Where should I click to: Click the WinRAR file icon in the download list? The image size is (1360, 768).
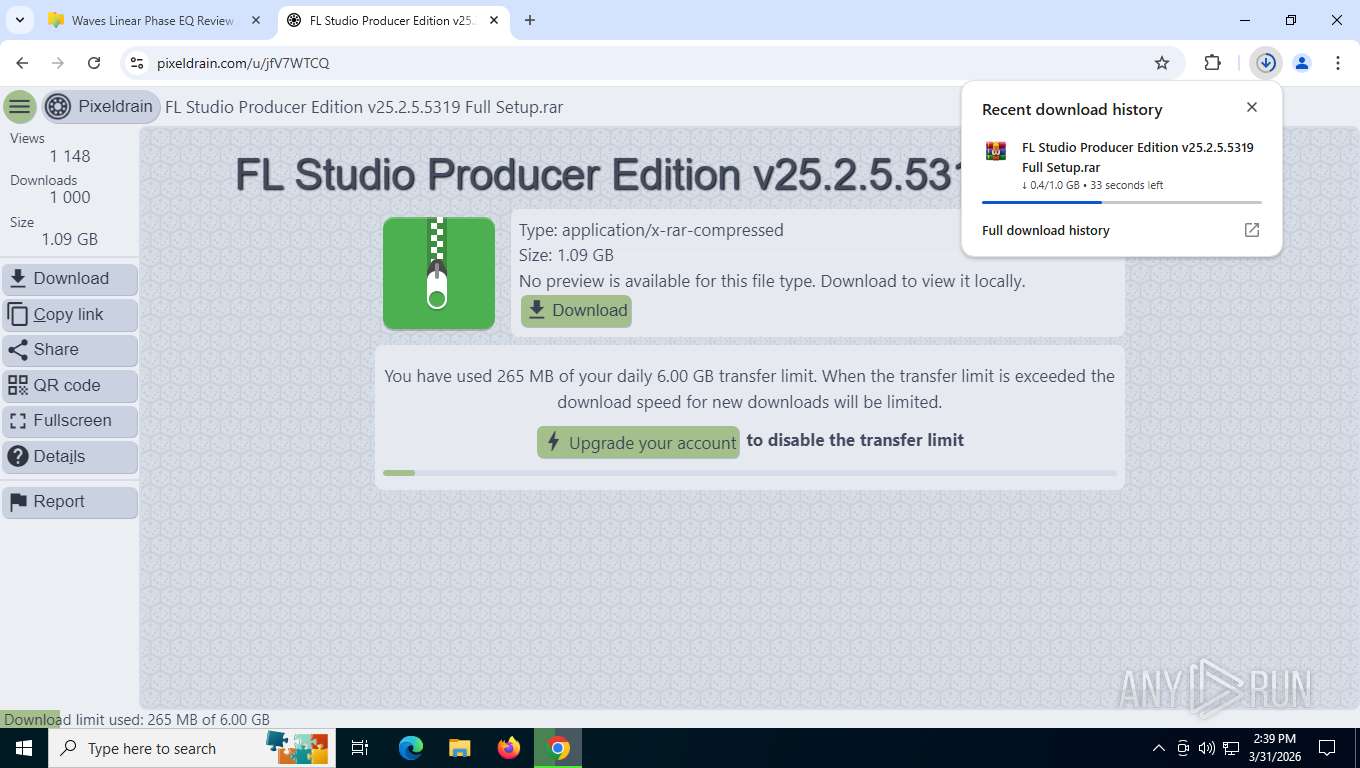(995, 151)
